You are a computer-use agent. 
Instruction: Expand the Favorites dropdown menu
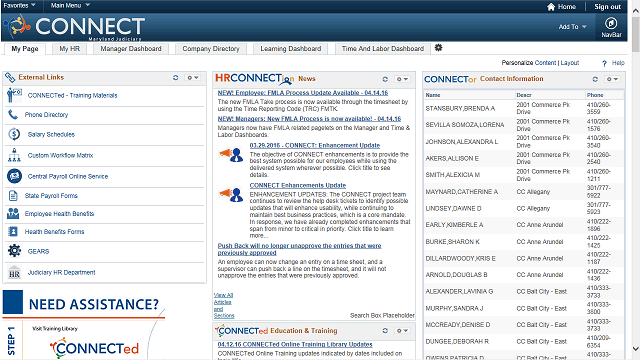[x=19, y=5]
